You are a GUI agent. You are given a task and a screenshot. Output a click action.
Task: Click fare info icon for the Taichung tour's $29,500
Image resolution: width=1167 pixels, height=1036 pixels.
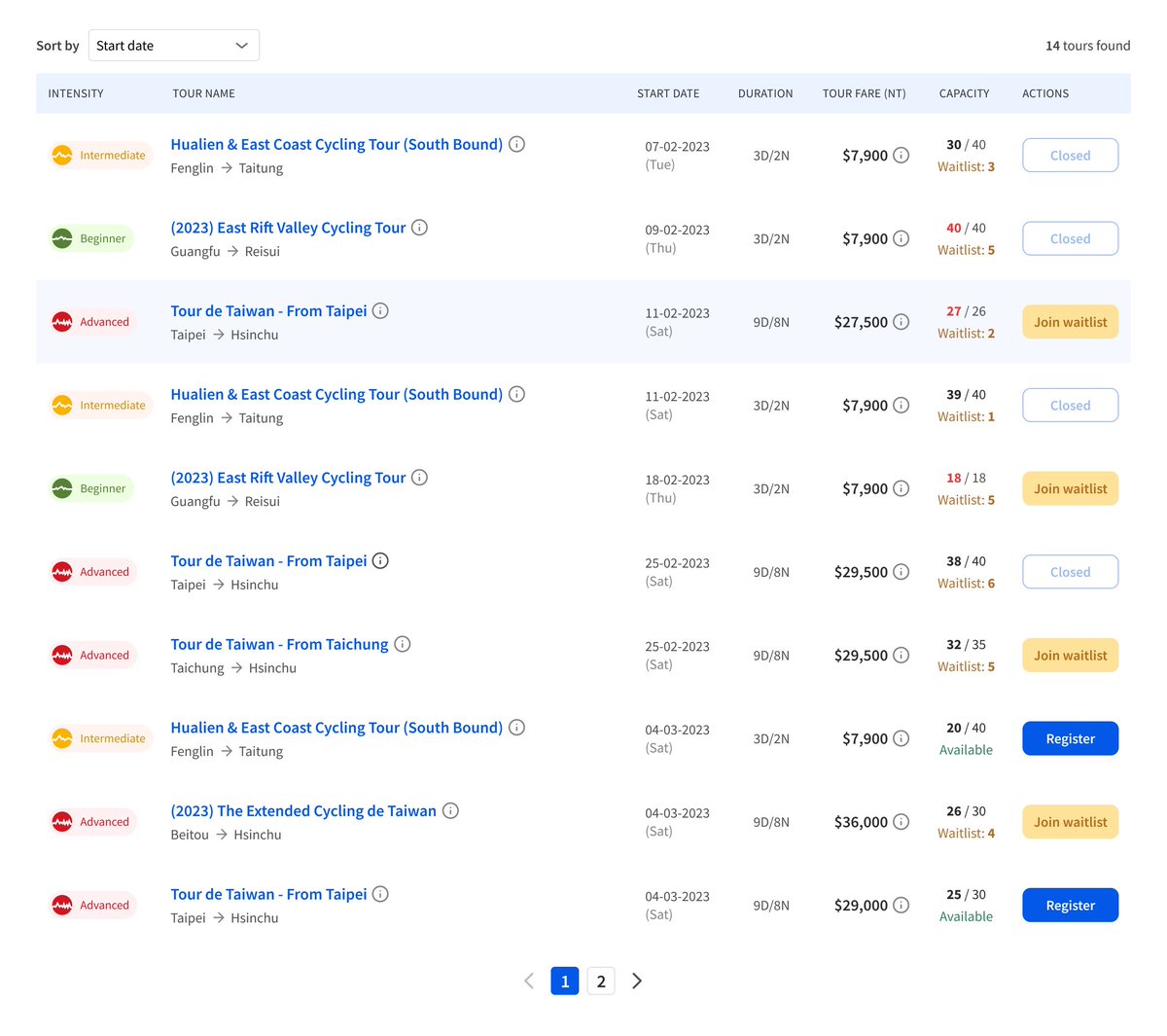click(x=902, y=655)
